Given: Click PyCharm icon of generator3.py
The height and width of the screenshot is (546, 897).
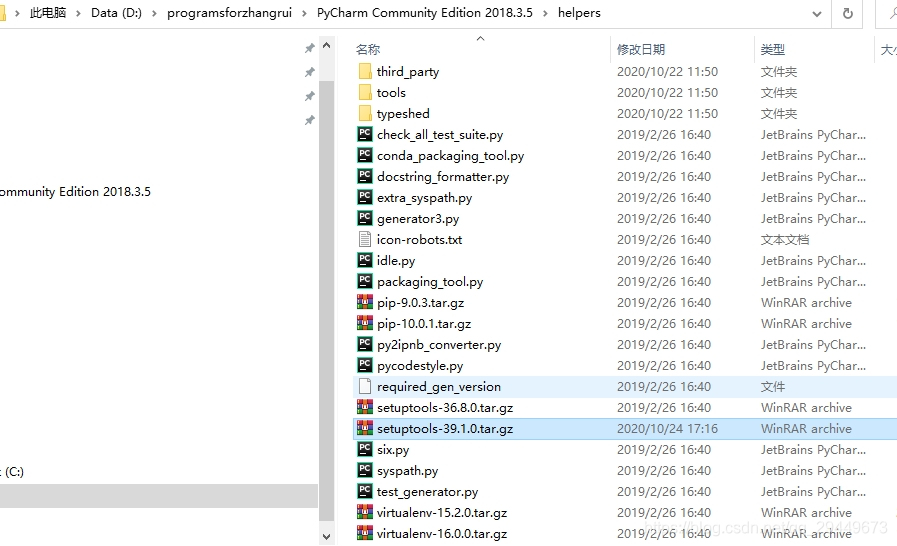Looking at the screenshot, I should coord(365,219).
